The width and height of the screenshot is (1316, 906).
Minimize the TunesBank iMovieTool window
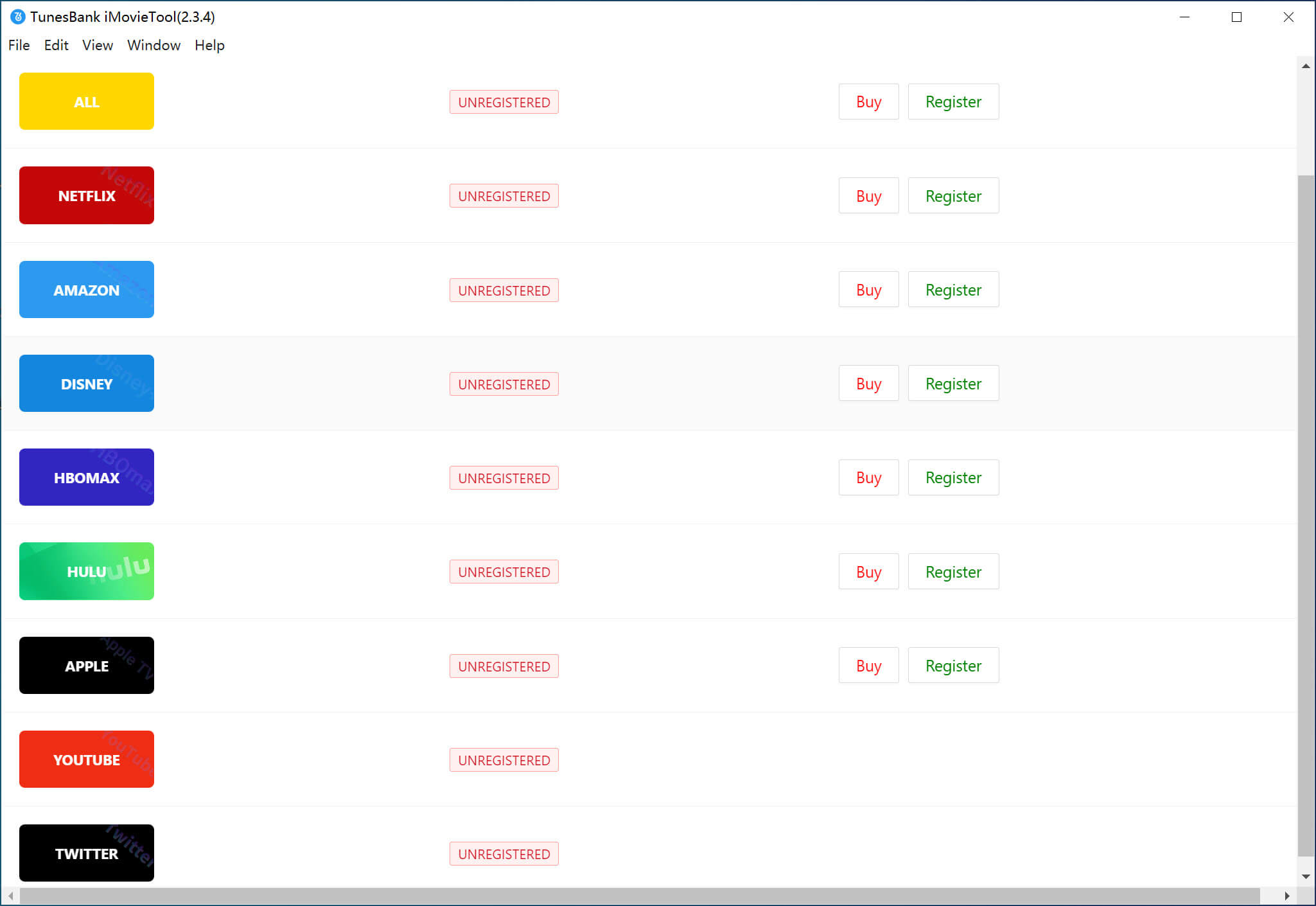[x=1184, y=17]
